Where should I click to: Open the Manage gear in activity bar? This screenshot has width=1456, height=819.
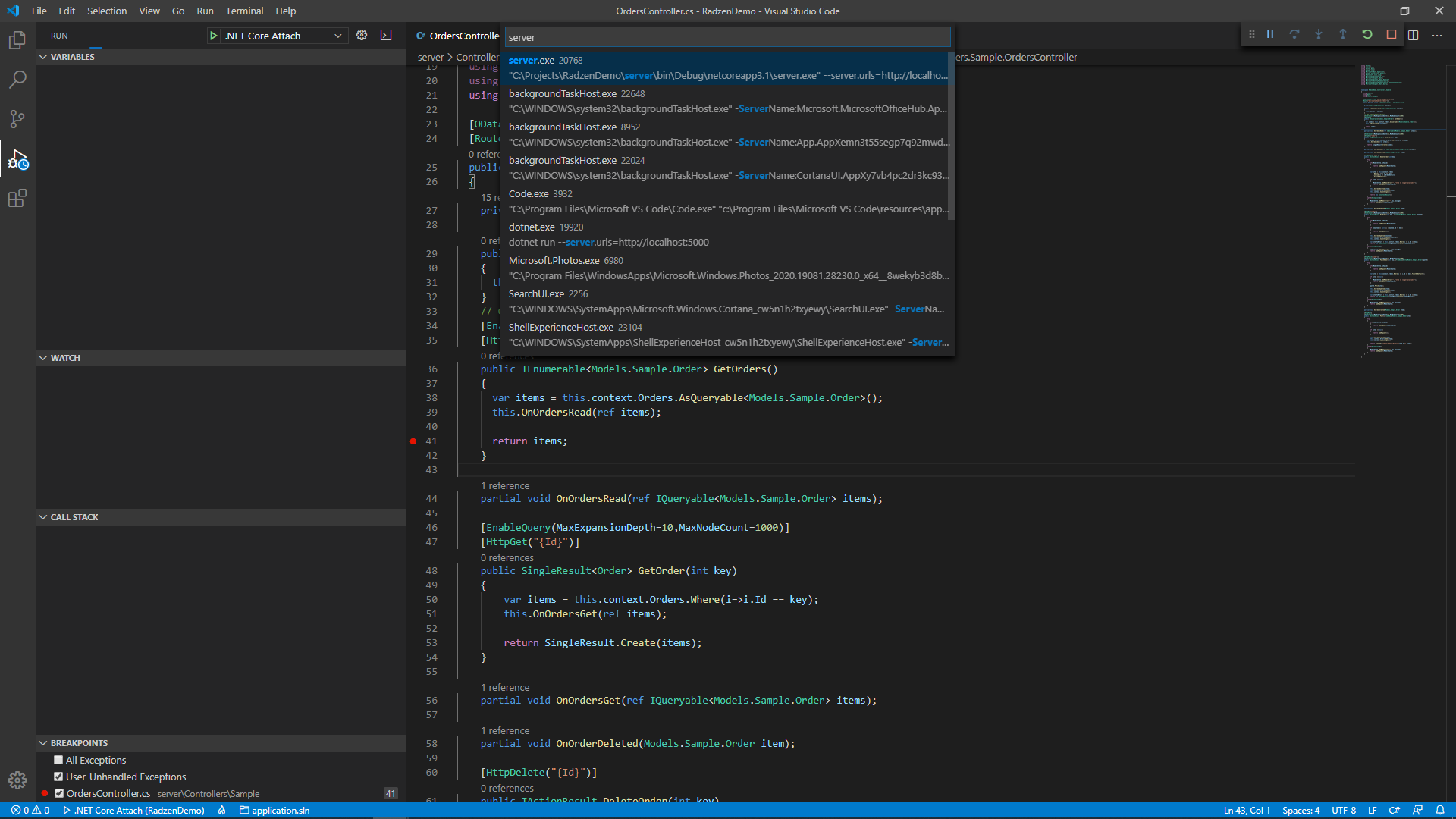click(x=17, y=780)
